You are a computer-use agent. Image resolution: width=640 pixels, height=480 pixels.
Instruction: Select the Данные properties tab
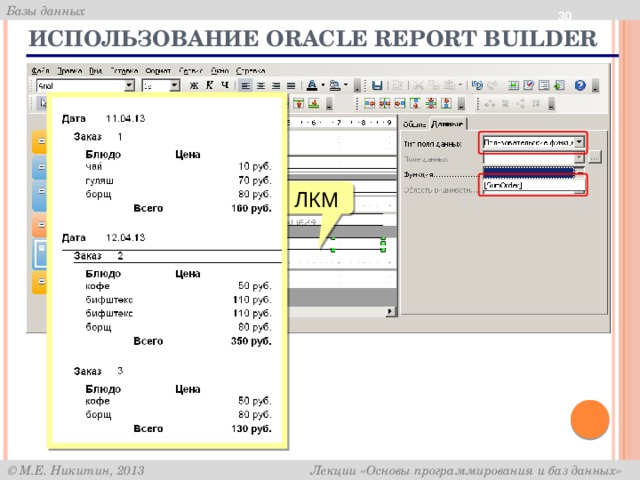tap(447, 124)
